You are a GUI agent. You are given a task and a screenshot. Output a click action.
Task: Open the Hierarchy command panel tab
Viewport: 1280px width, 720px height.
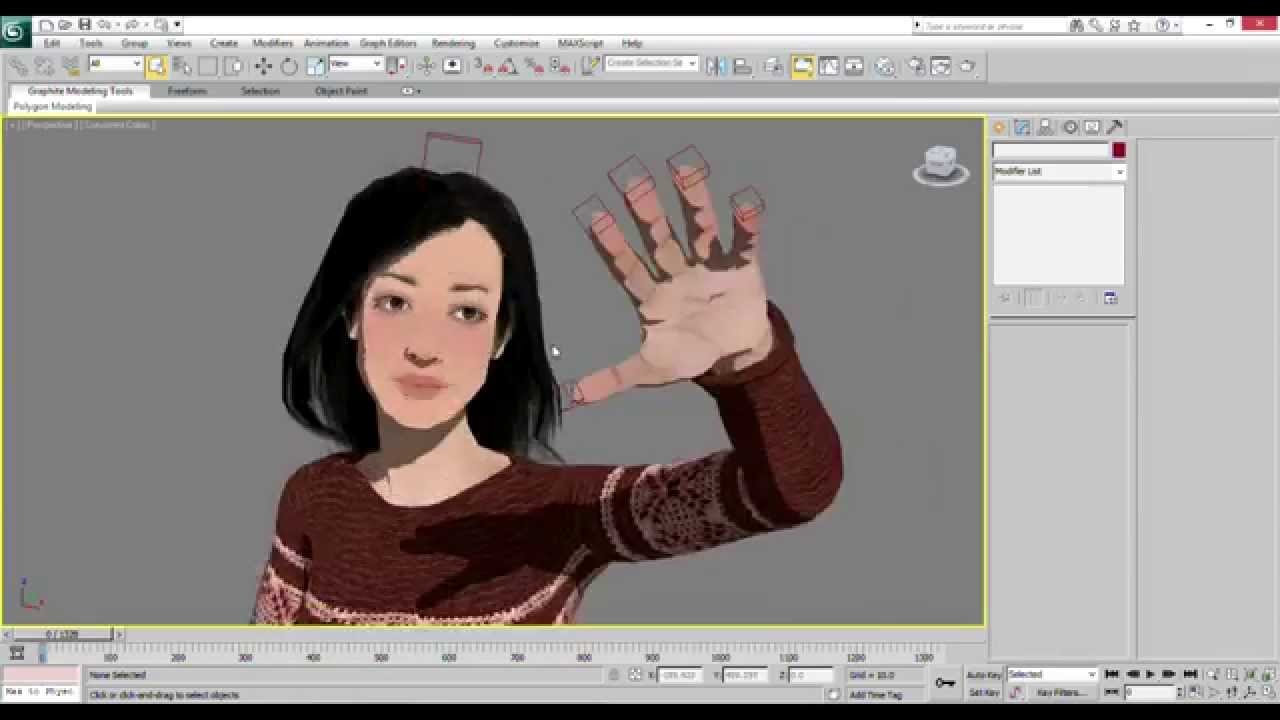point(1046,127)
